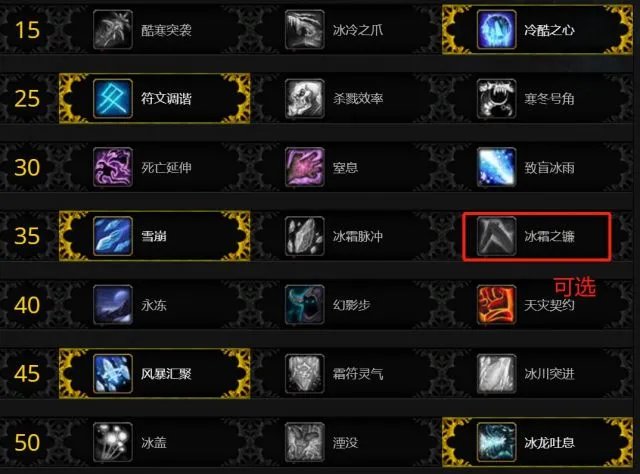Click the 天灾契约 red icon

click(x=496, y=305)
